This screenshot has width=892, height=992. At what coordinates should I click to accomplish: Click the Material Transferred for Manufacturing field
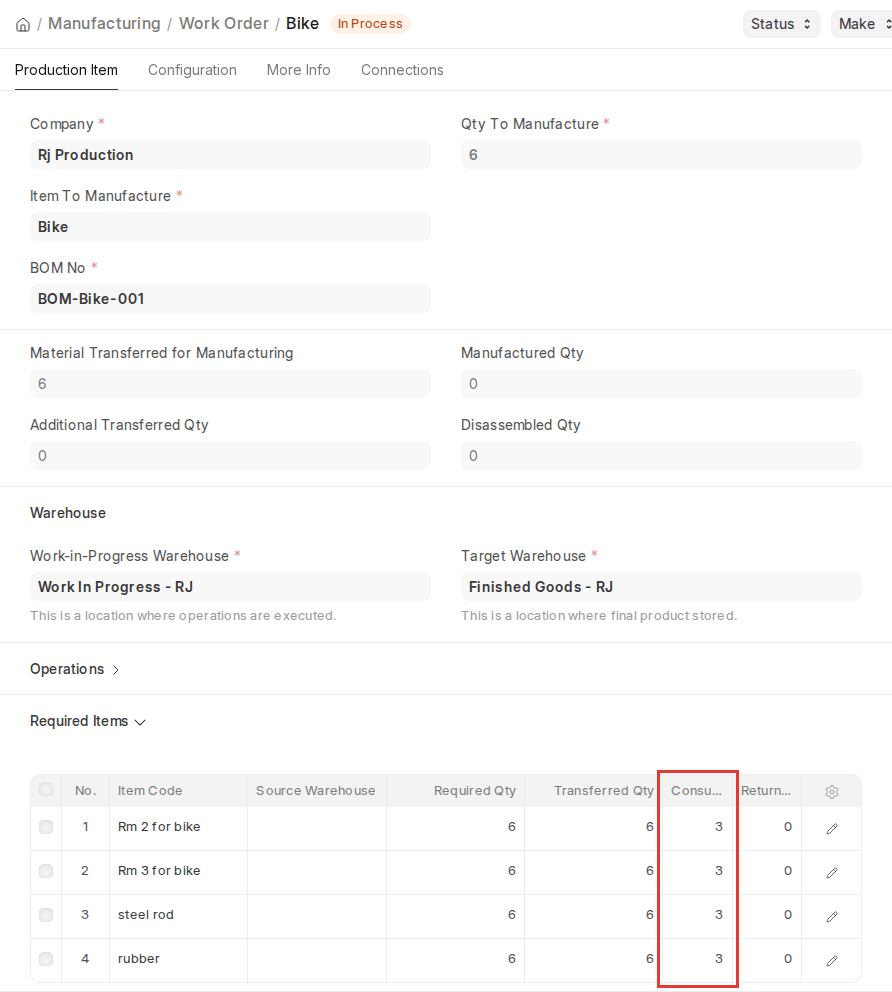(230, 383)
